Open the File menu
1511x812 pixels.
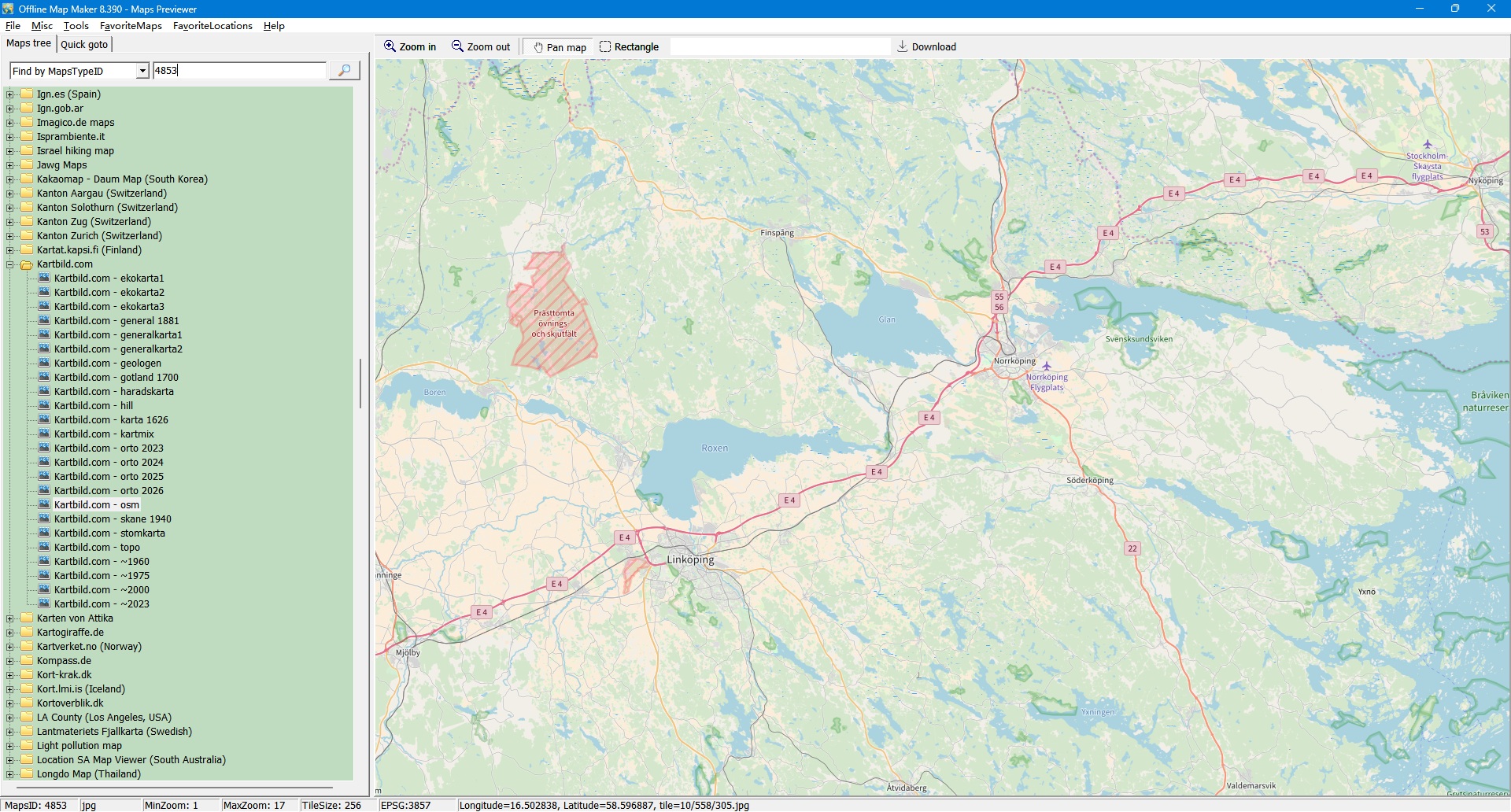click(13, 26)
